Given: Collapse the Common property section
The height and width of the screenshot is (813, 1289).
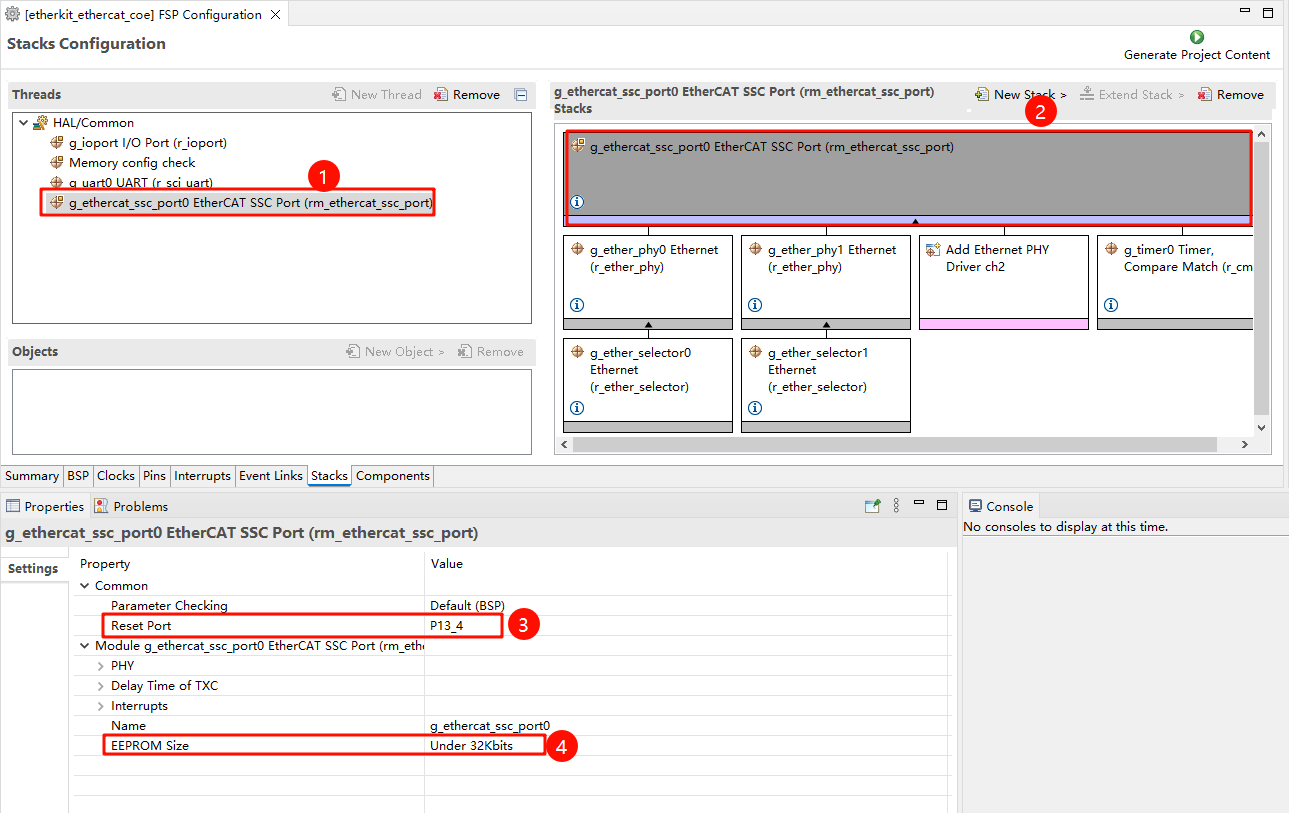Looking at the screenshot, I should [x=85, y=586].
